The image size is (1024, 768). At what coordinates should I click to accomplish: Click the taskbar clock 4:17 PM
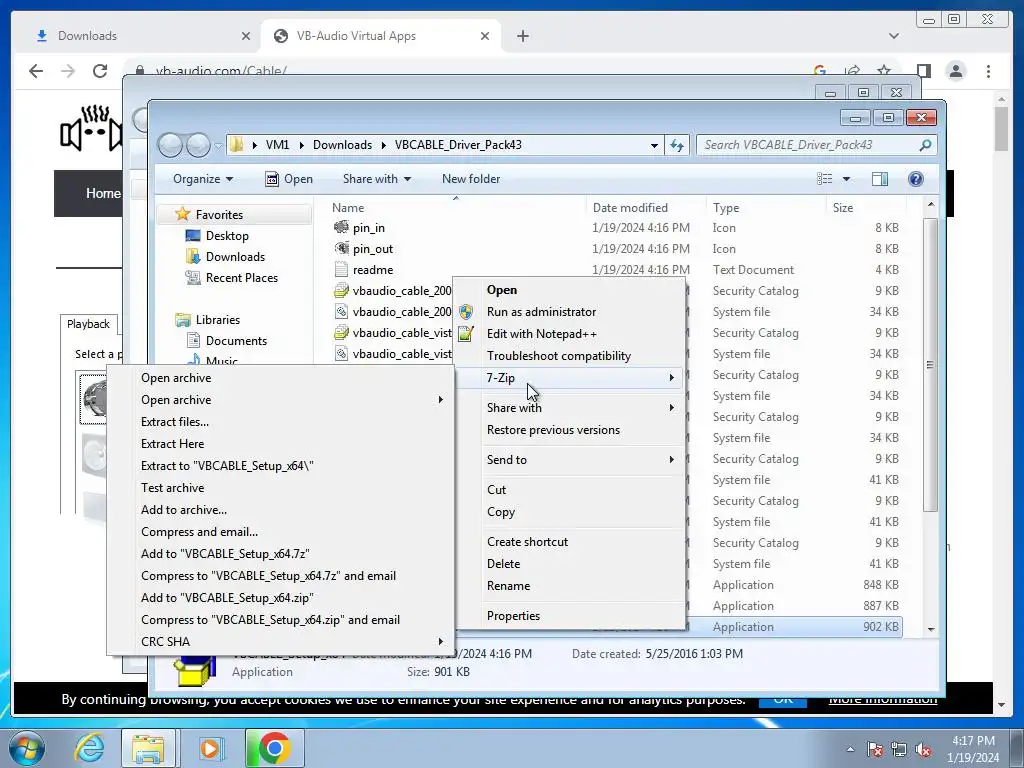973,741
